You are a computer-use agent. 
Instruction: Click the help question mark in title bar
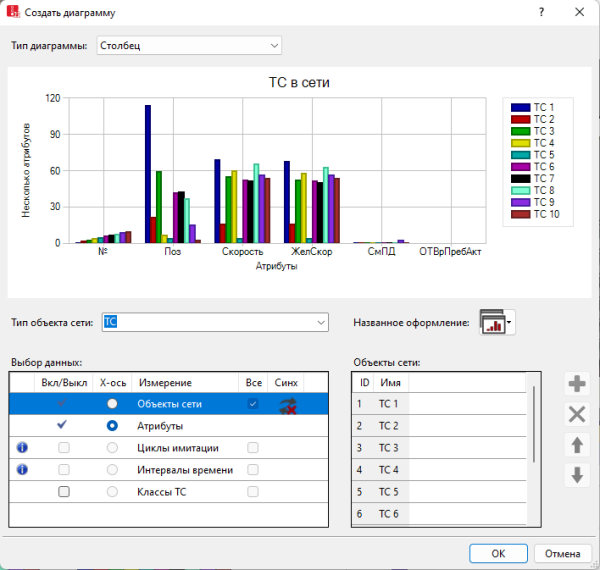pos(541,13)
